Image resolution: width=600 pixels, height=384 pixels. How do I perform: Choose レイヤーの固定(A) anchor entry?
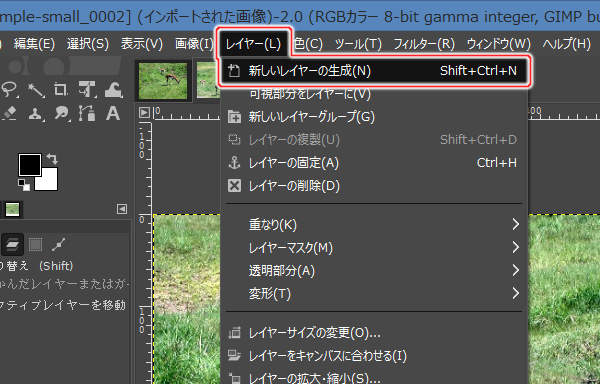tap(374, 163)
